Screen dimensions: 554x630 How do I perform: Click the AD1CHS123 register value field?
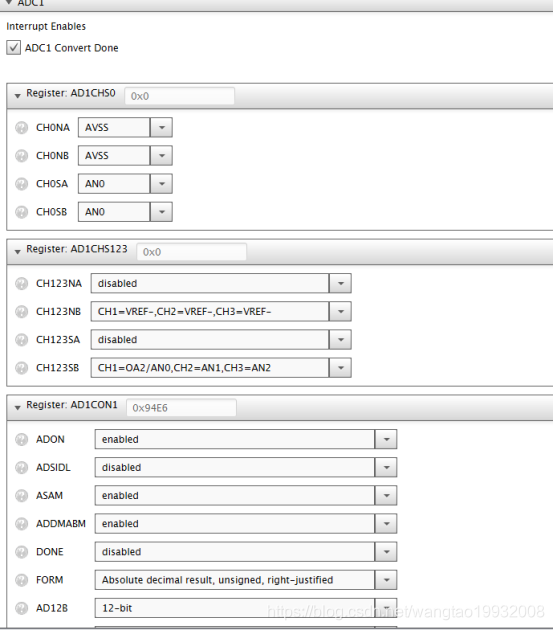[191, 252]
